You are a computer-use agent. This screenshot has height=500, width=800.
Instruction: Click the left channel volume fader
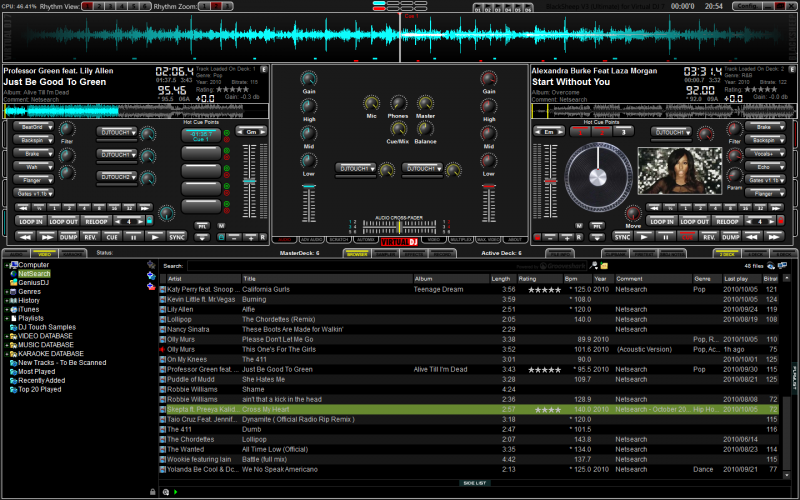(x=309, y=204)
